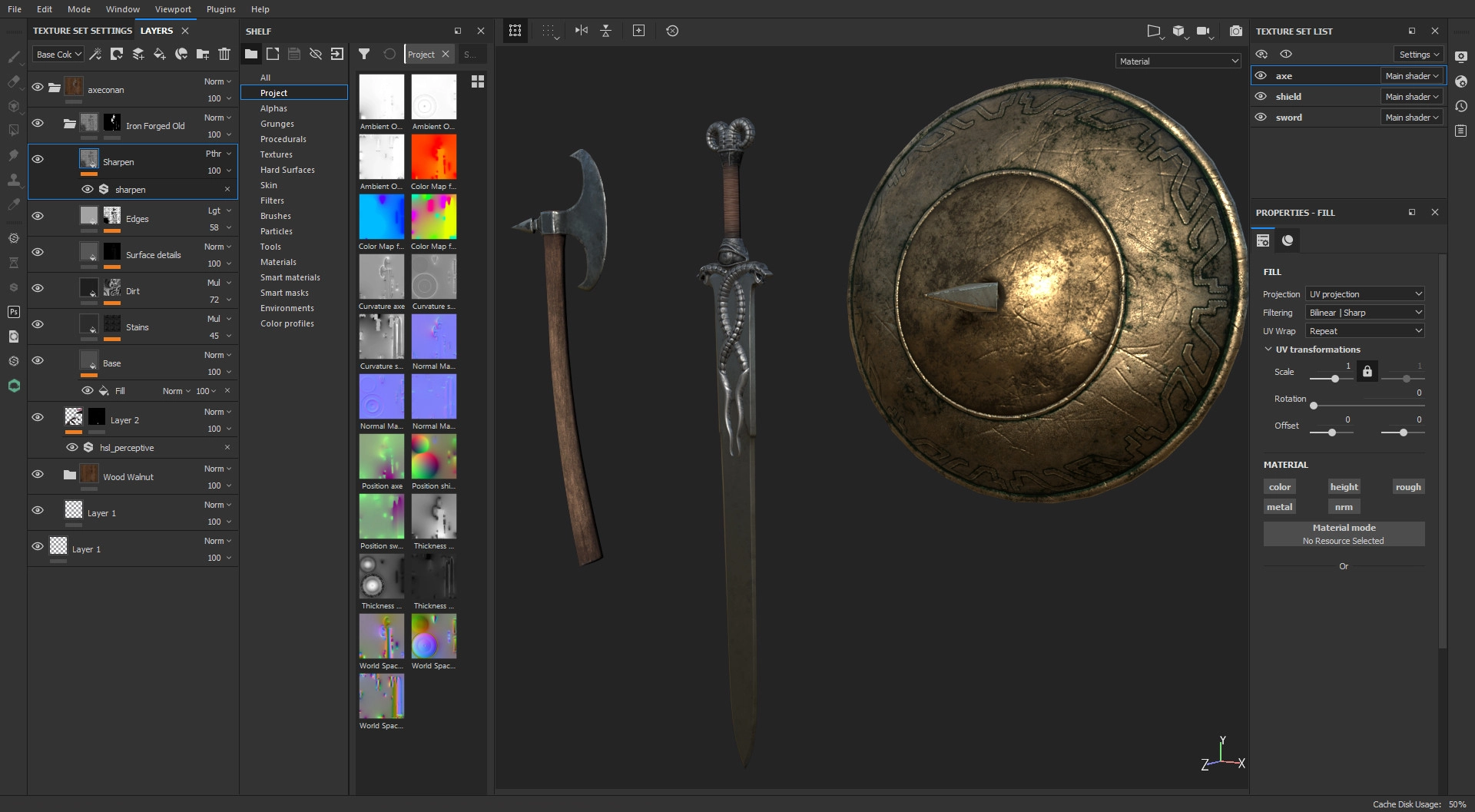Screen dimensions: 1475x812
Task: Take a screenshot using the camera icon
Action: [1235, 31]
